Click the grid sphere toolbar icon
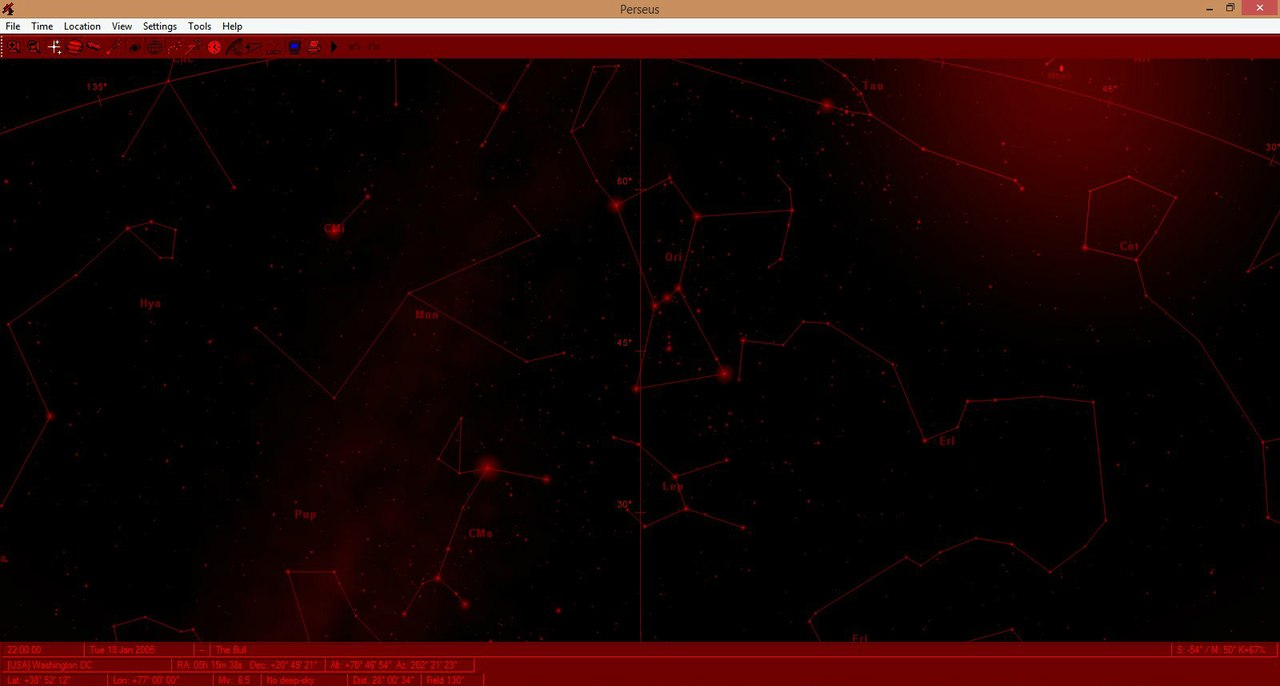This screenshot has height=686, width=1280. coord(154,47)
